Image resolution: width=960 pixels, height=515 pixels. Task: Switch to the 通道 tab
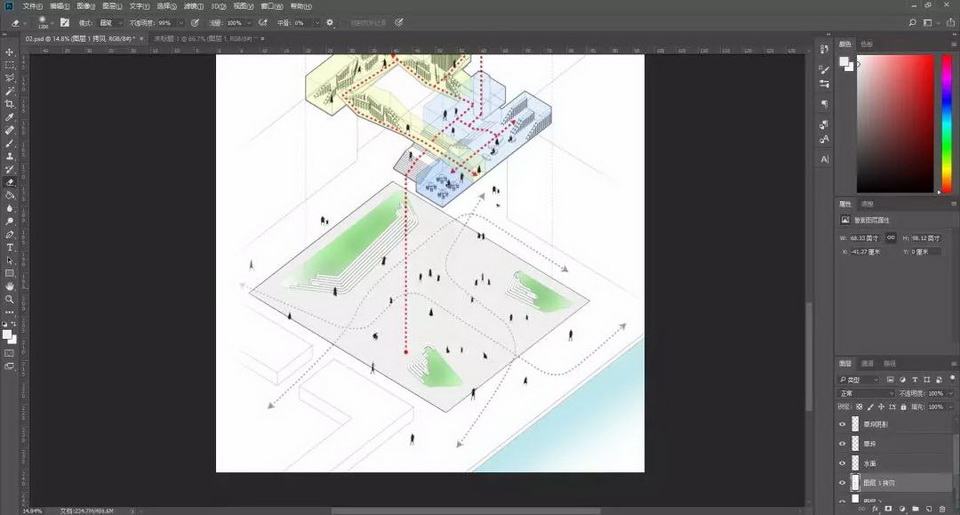click(867, 363)
